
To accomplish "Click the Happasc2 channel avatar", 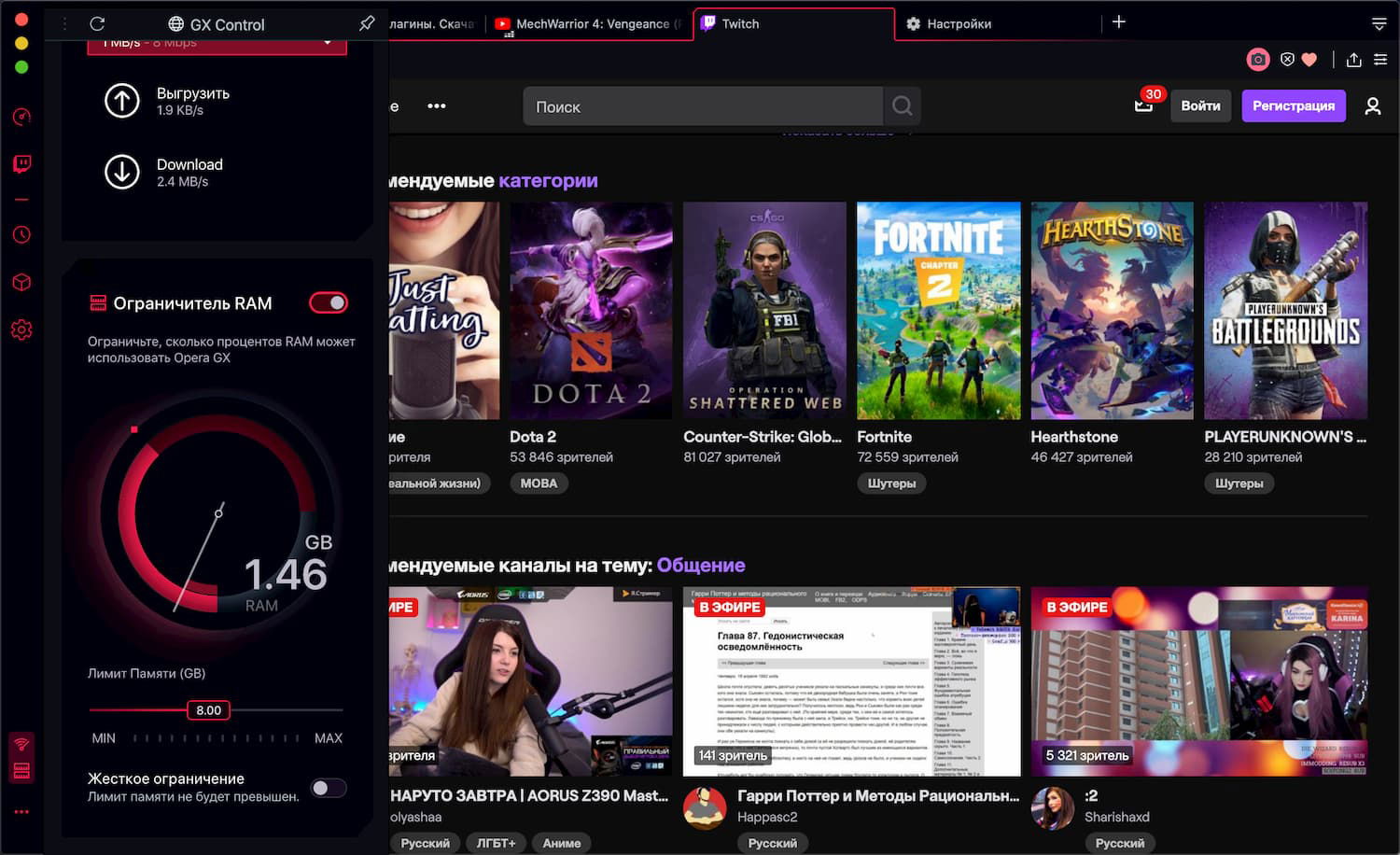I will pyautogui.click(x=705, y=808).
